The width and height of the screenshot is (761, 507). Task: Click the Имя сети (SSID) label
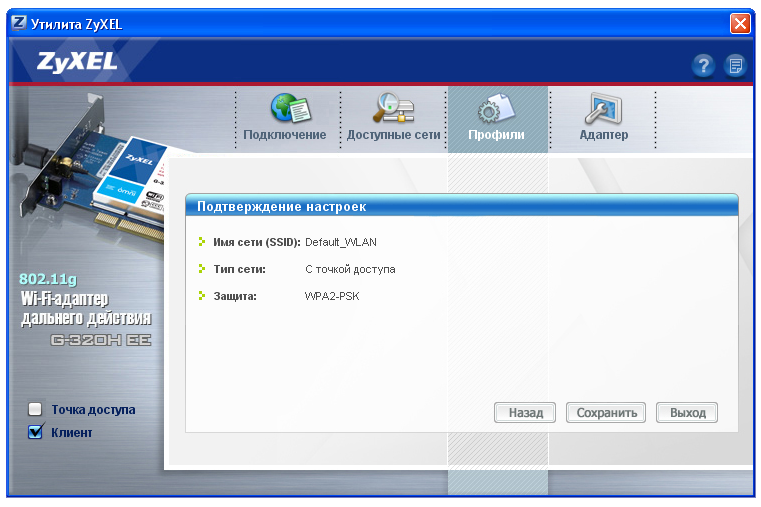click(257, 242)
